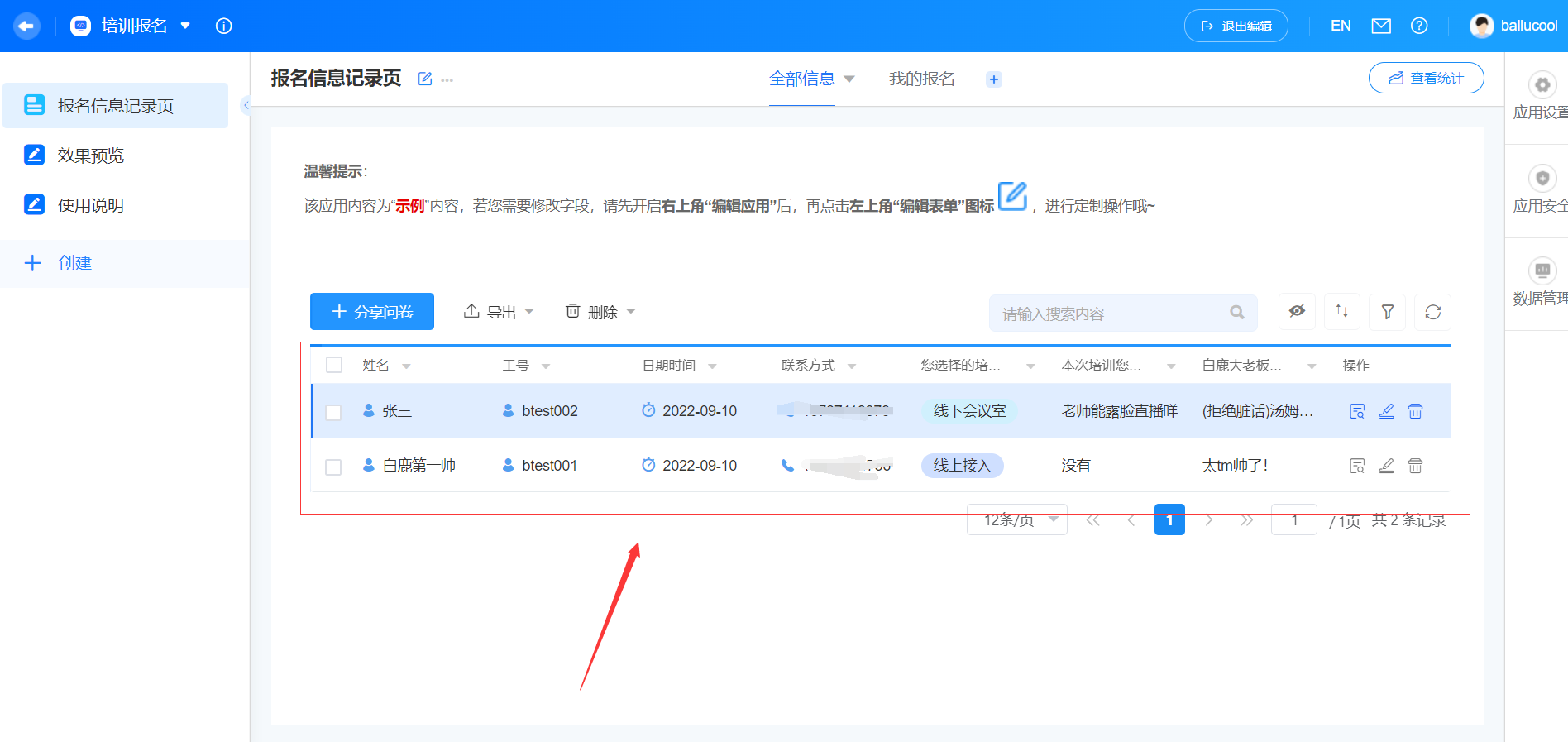Go to the next page

pos(1209,520)
